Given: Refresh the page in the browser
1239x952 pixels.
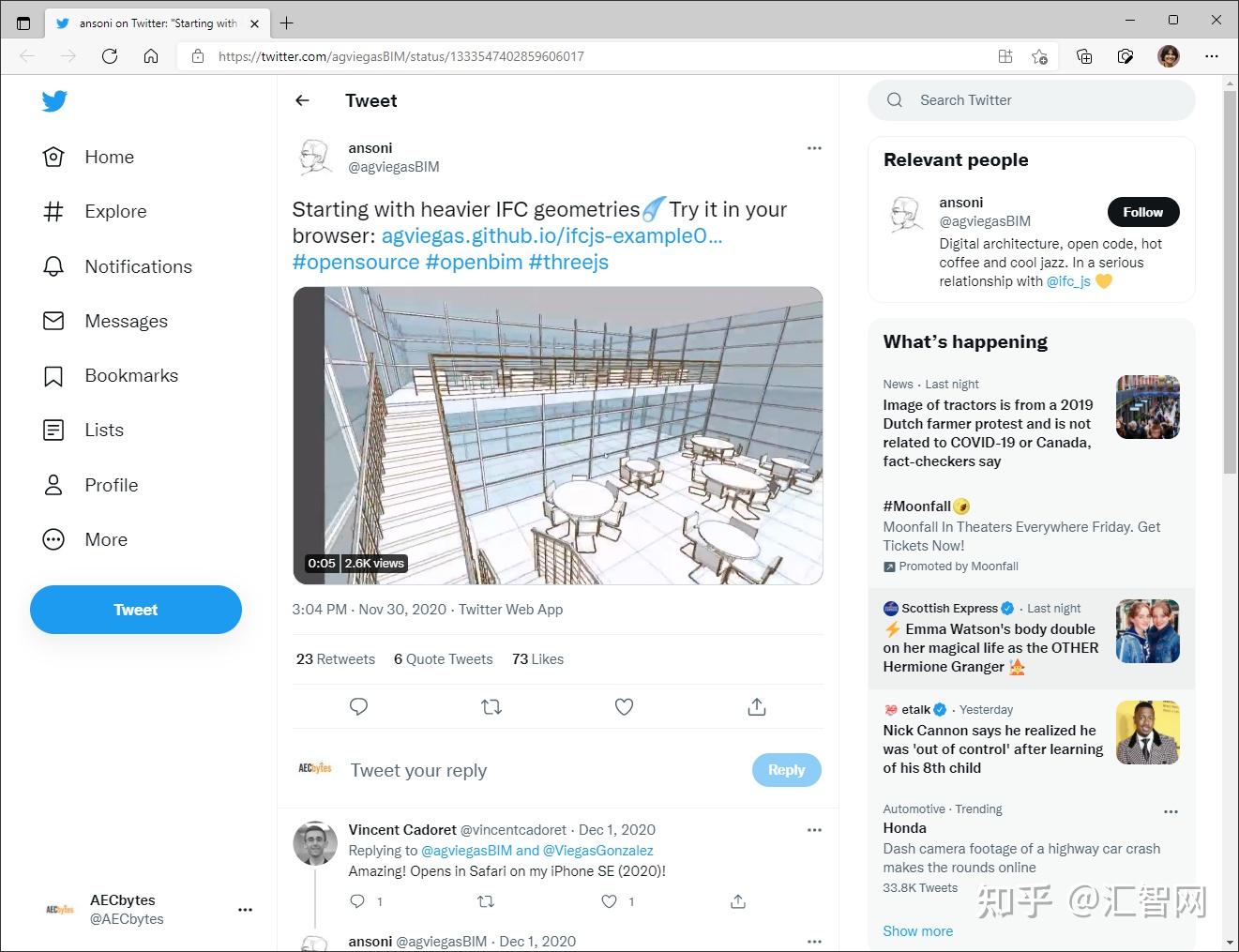Looking at the screenshot, I should (110, 56).
